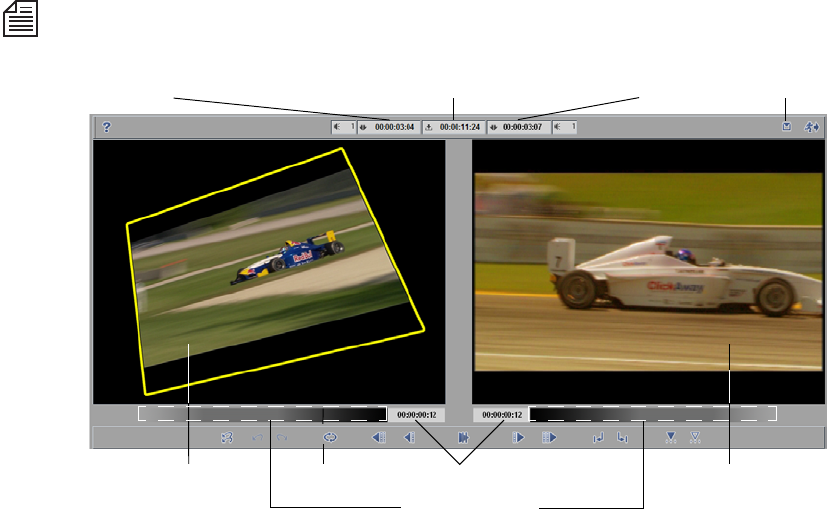Click the trim mode icon left of undo
The height and width of the screenshot is (509, 827).
tap(227, 437)
